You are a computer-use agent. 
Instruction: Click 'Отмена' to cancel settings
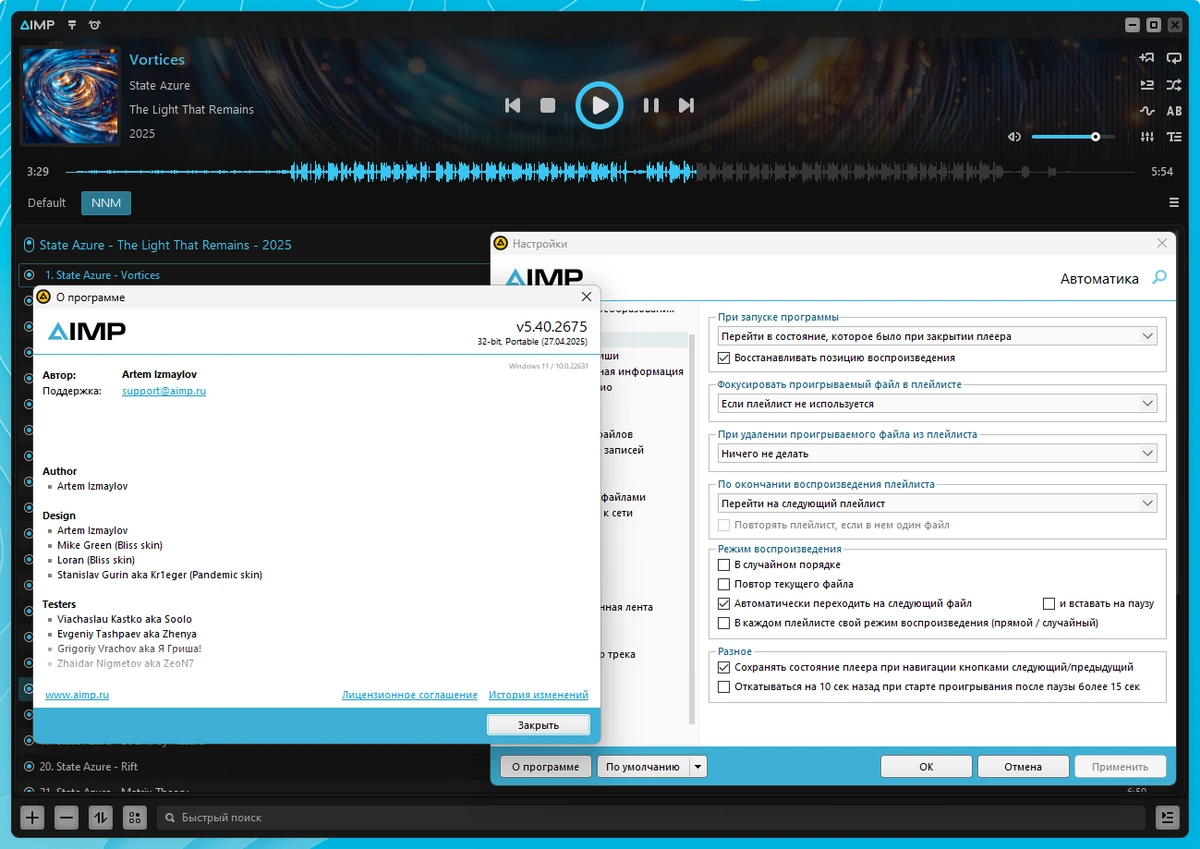pyautogui.click(x=1023, y=767)
